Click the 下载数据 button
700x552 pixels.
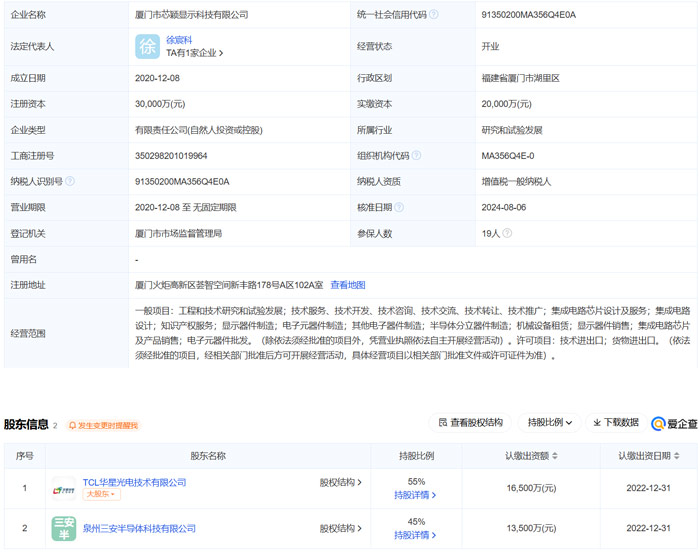614,423
